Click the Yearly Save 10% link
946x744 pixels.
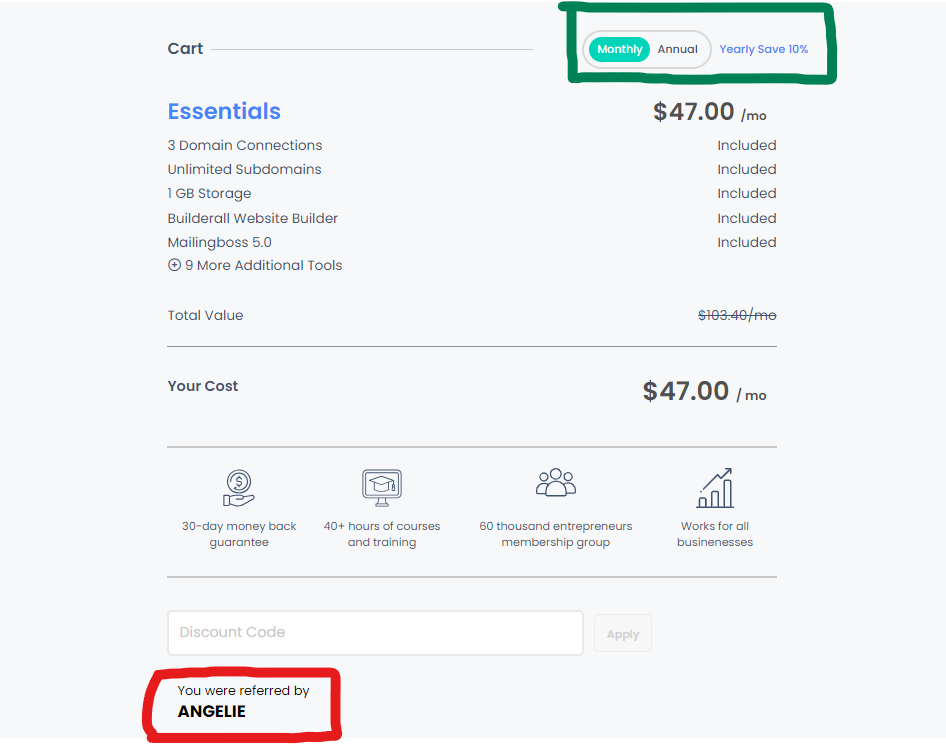pyautogui.click(x=764, y=49)
